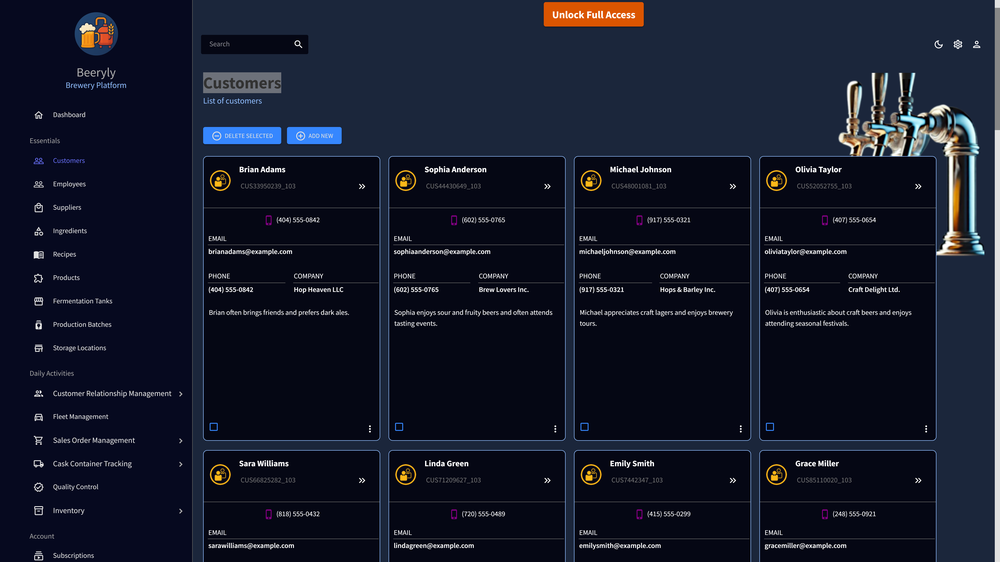Click Craft Delight Ltd. company text
This screenshot has height=562, width=1000.
874,290
